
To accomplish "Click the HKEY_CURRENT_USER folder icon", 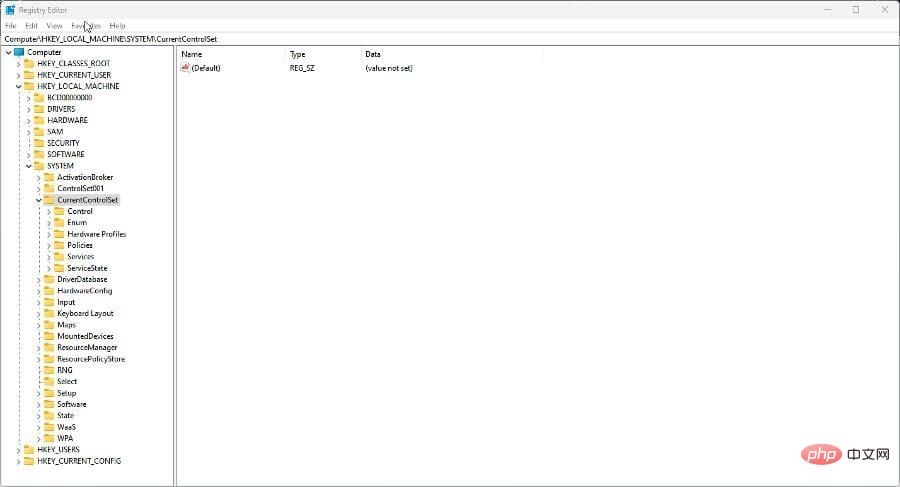I will [x=29, y=75].
